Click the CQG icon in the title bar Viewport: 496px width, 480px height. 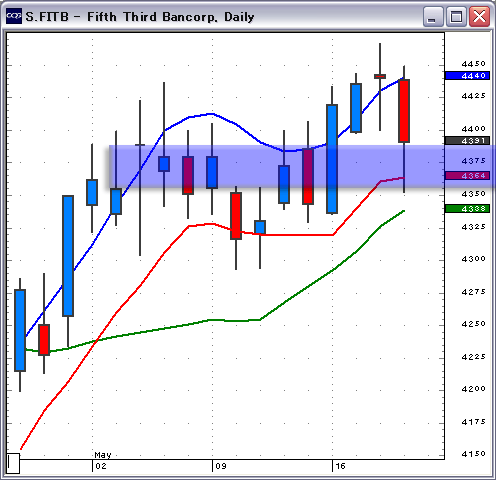(x=14, y=16)
